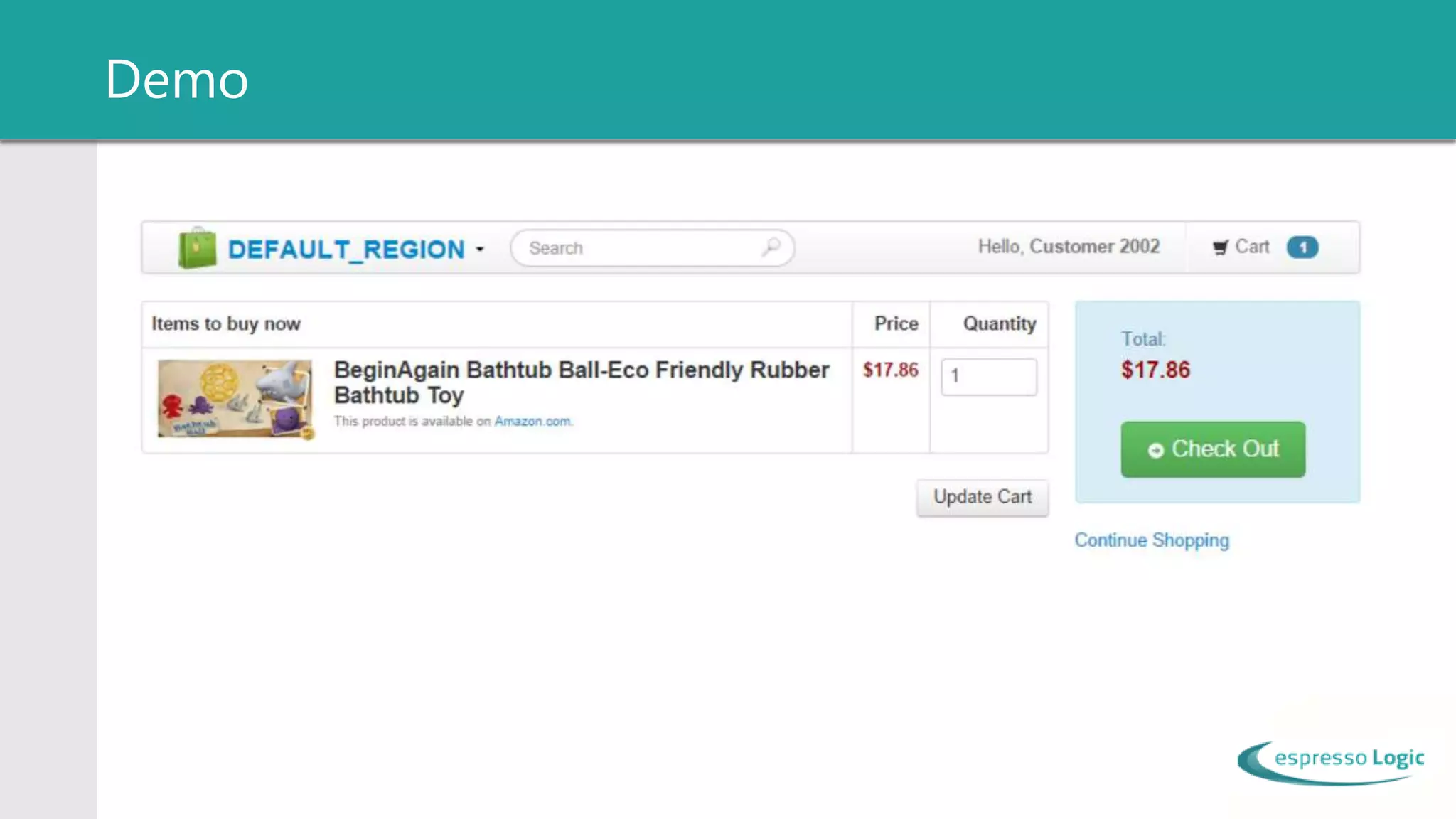Click the Quantity input box
This screenshot has height=819, width=1456.
coord(988,377)
